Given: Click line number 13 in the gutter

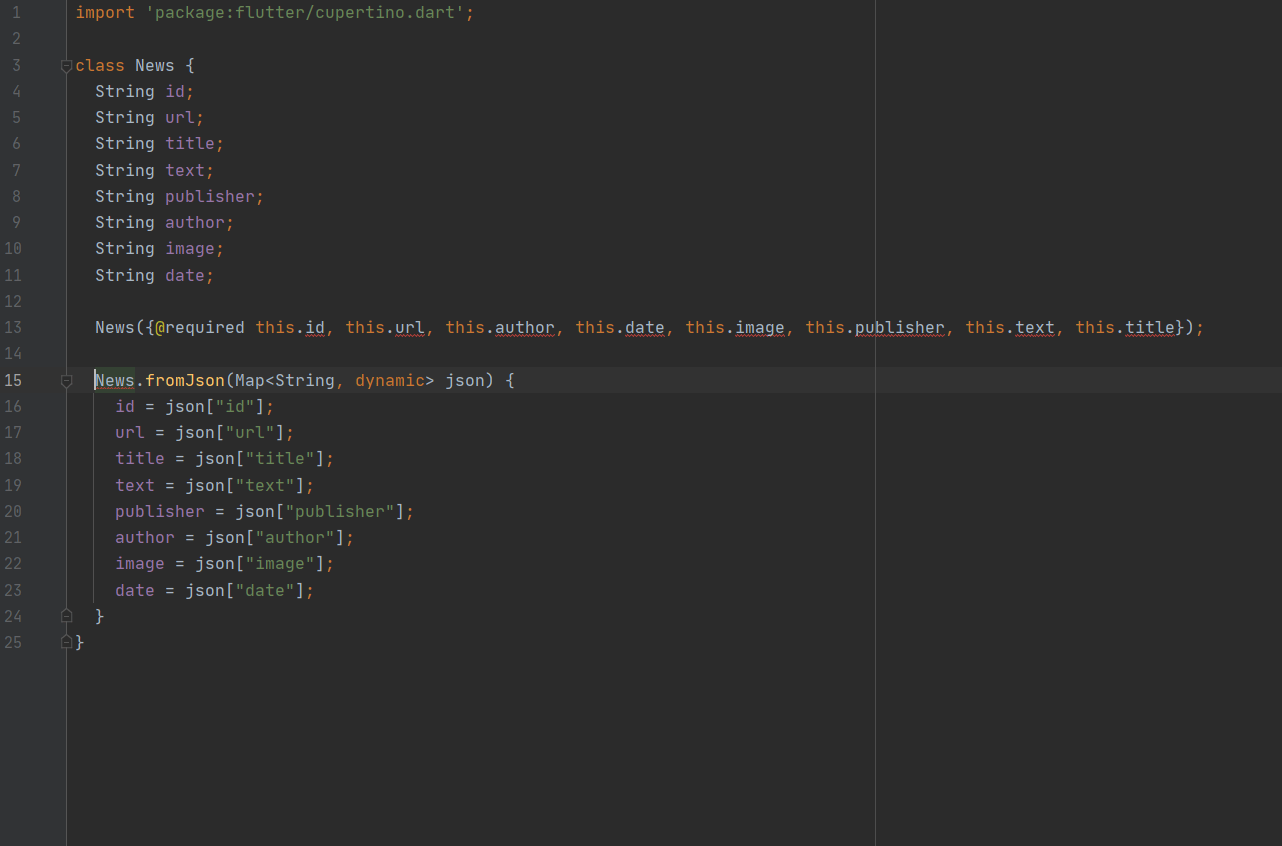Looking at the screenshot, I should click(12, 327).
